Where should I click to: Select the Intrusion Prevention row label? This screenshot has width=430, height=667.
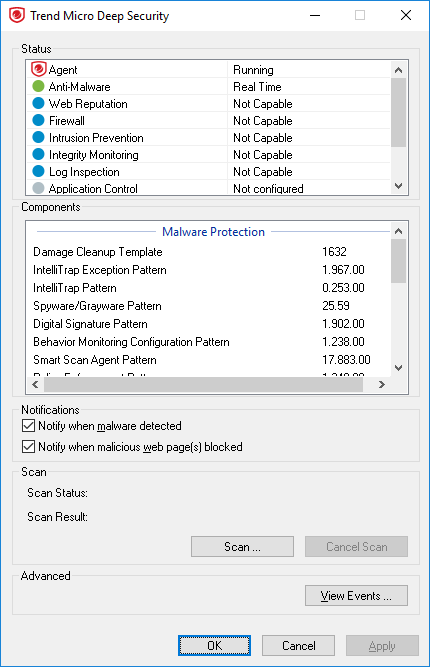point(96,138)
